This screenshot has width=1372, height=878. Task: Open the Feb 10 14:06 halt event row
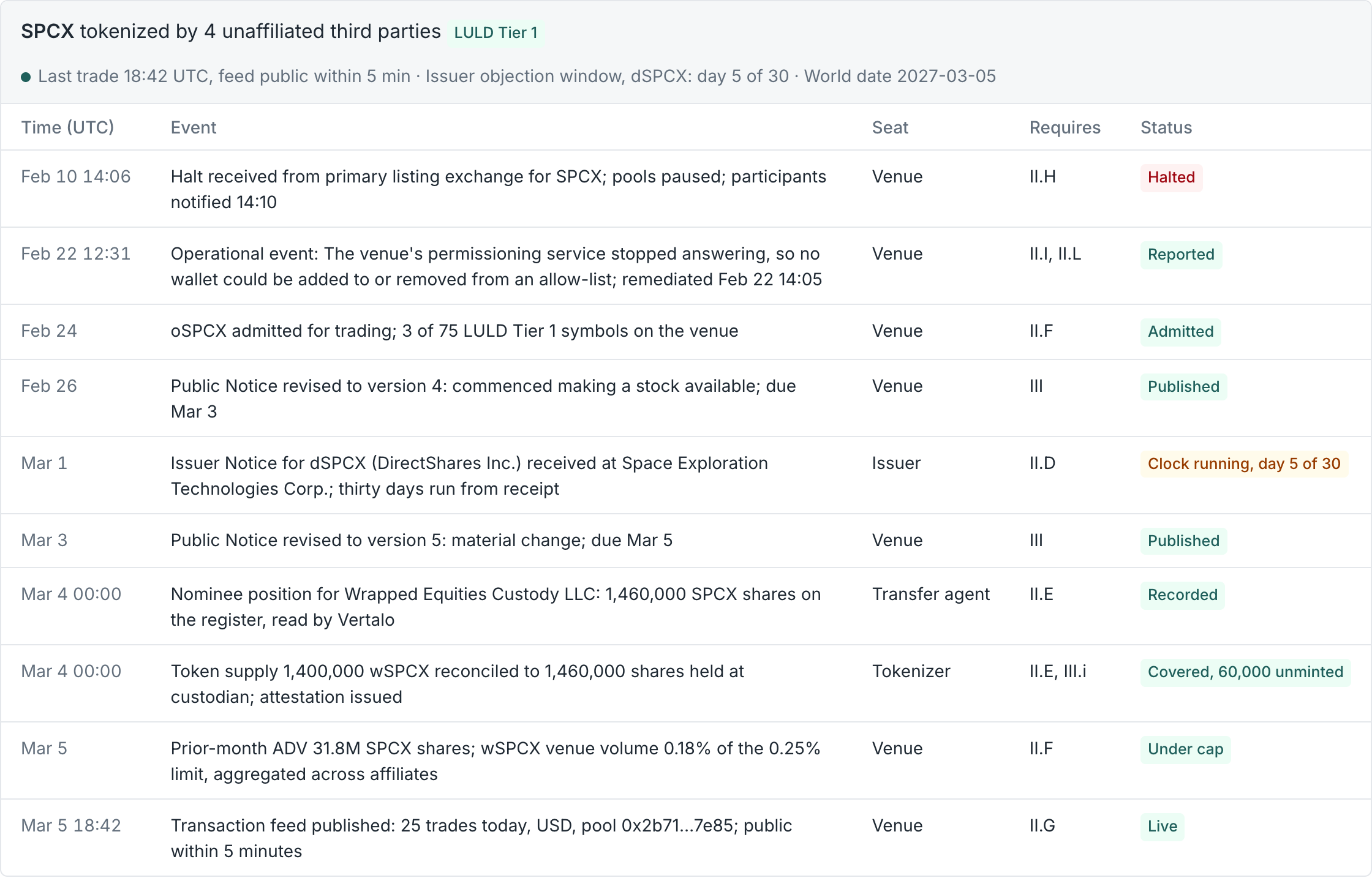(x=686, y=189)
